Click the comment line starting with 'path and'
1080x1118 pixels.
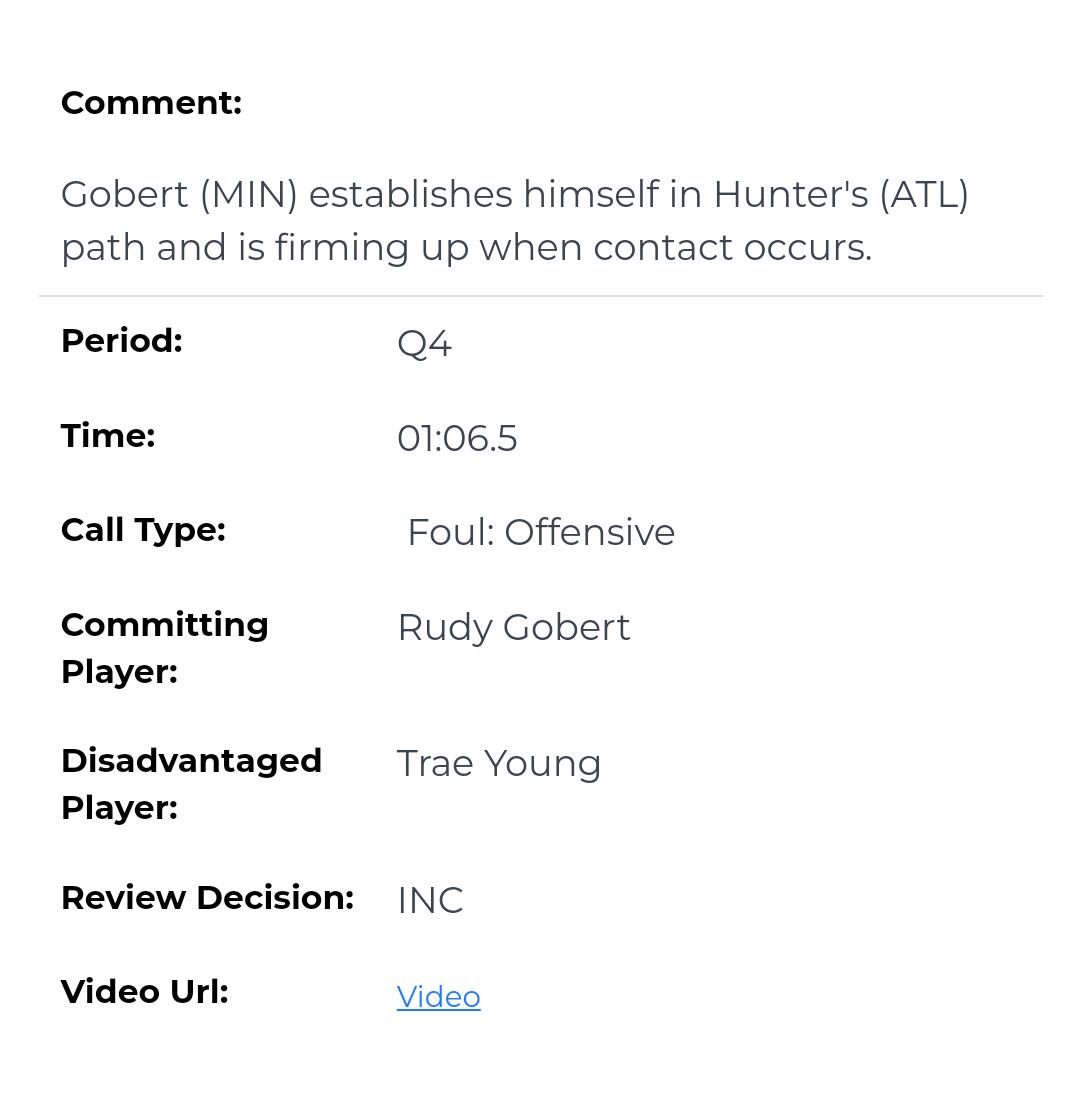click(466, 247)
